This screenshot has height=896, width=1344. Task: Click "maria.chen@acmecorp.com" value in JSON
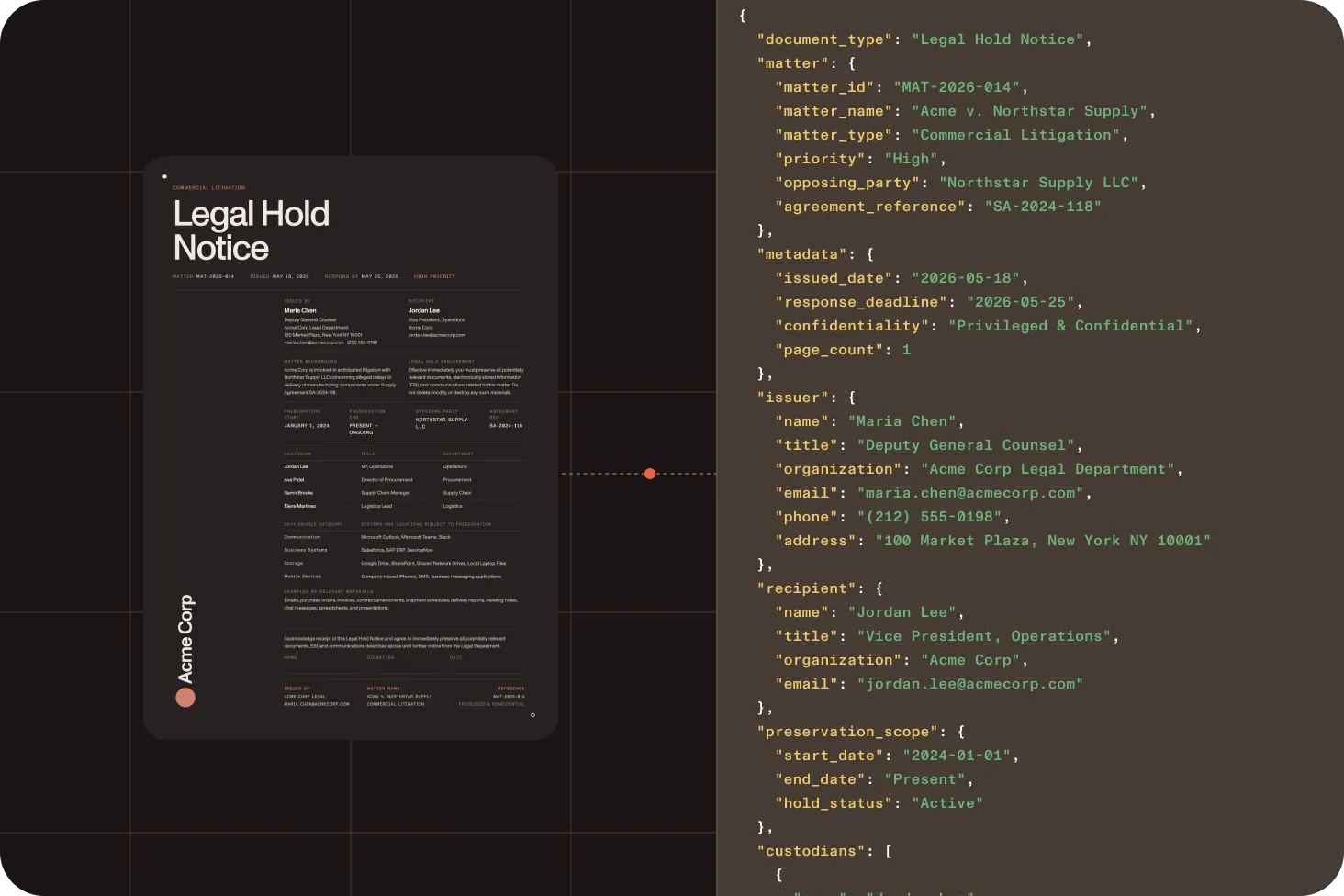click(x=970, y=493)
